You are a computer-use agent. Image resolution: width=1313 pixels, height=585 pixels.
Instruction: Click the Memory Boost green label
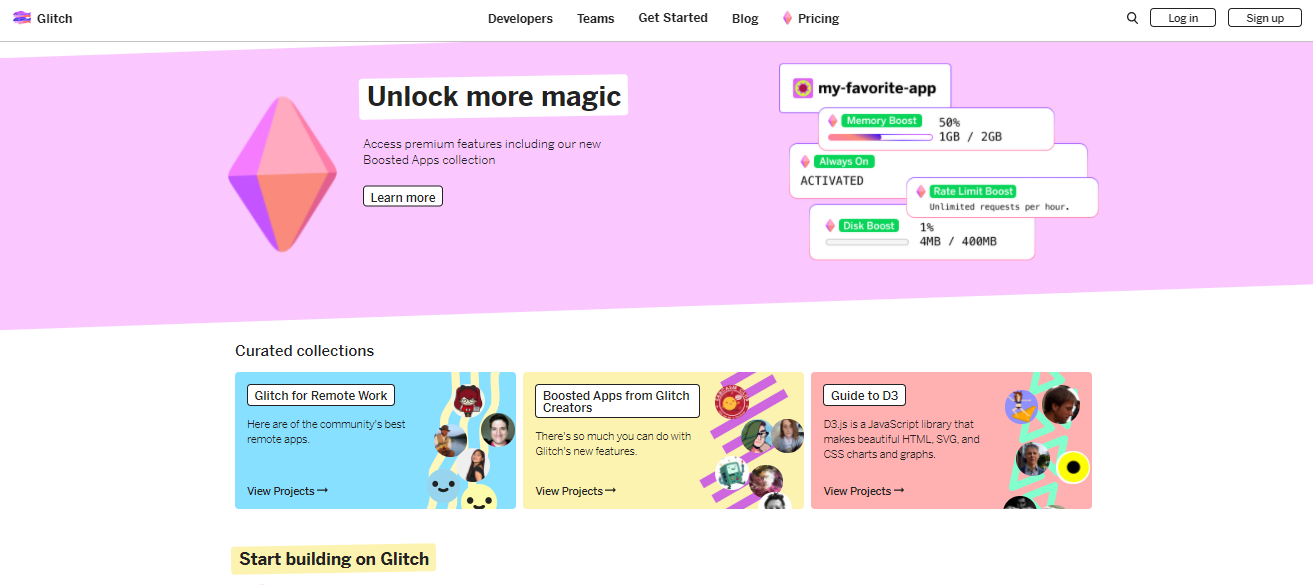pyautogui.click(x=881, y=121)
